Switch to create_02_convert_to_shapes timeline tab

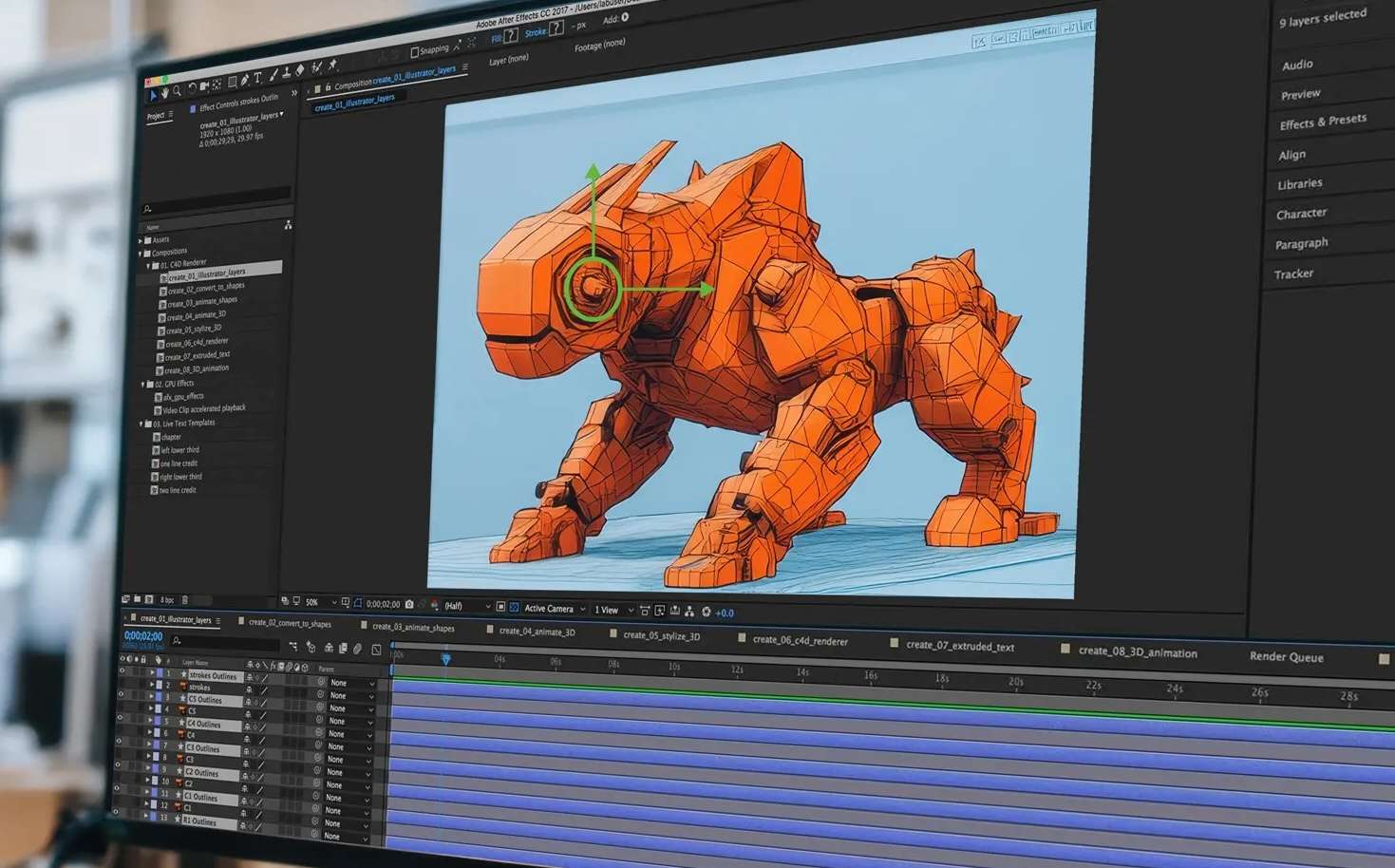pyautogui.click(x=291, y=624)
